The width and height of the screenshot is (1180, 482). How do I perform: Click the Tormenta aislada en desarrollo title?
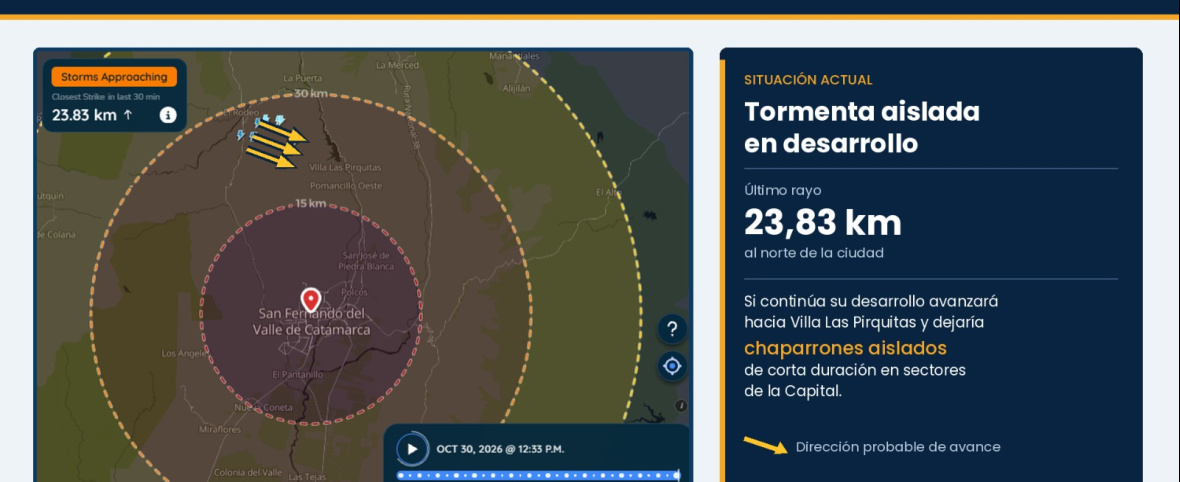862,127
